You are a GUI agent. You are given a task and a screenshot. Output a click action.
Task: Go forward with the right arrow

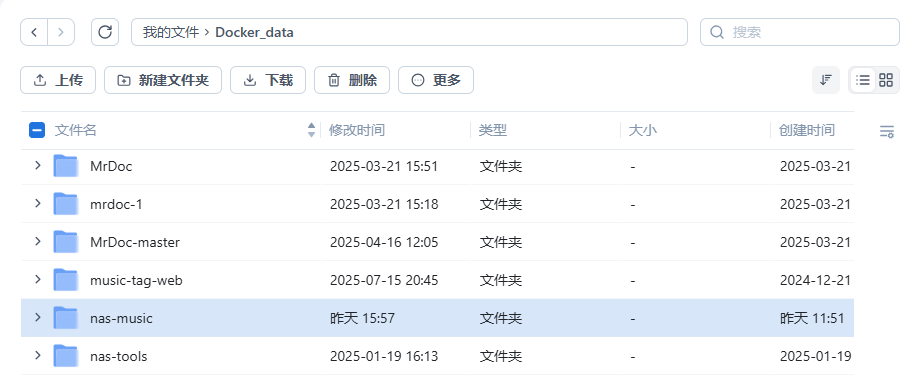pos(61,32)
